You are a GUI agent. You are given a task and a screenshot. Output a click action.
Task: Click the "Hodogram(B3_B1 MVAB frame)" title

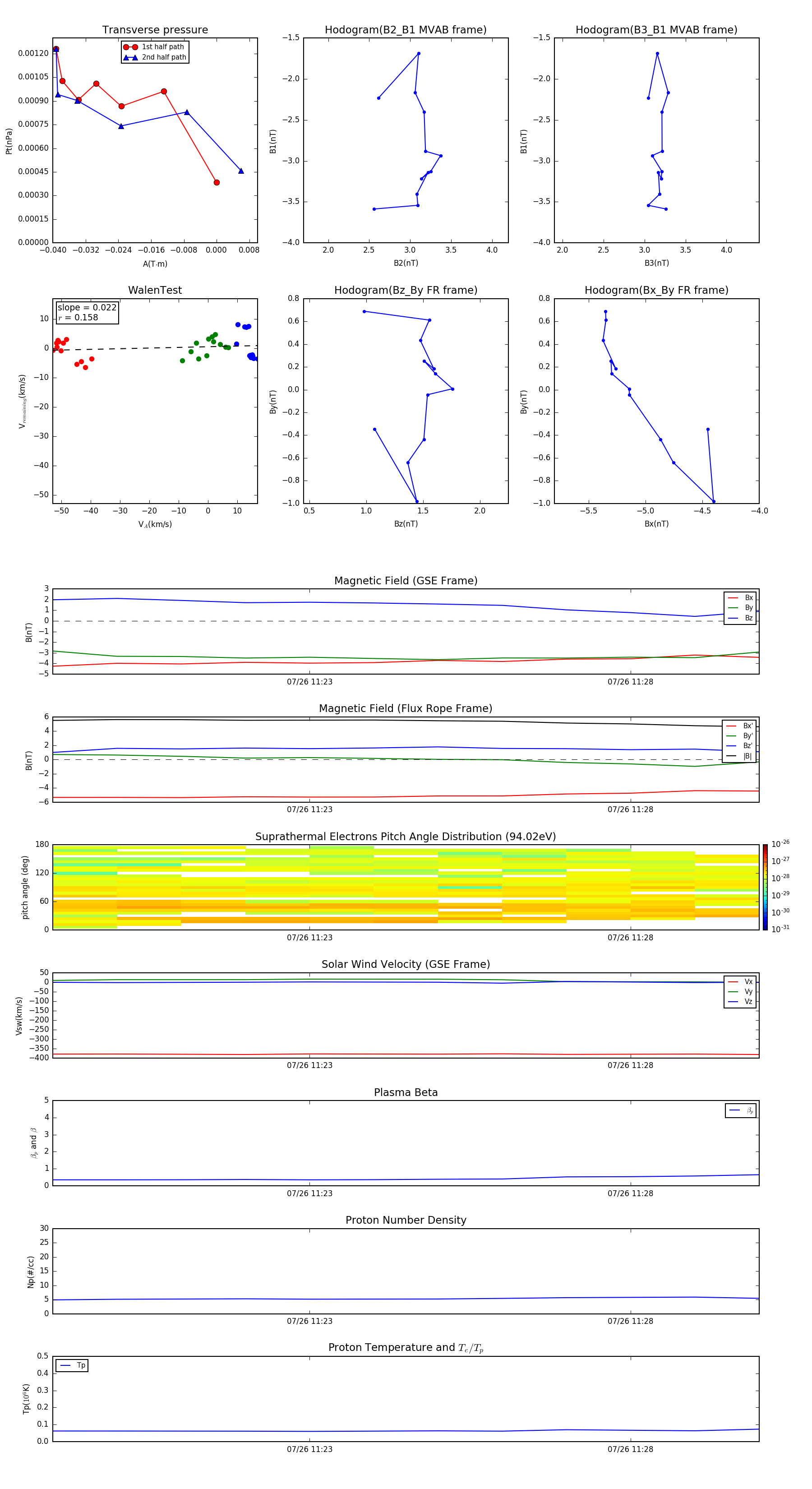(x=656, y=30)
